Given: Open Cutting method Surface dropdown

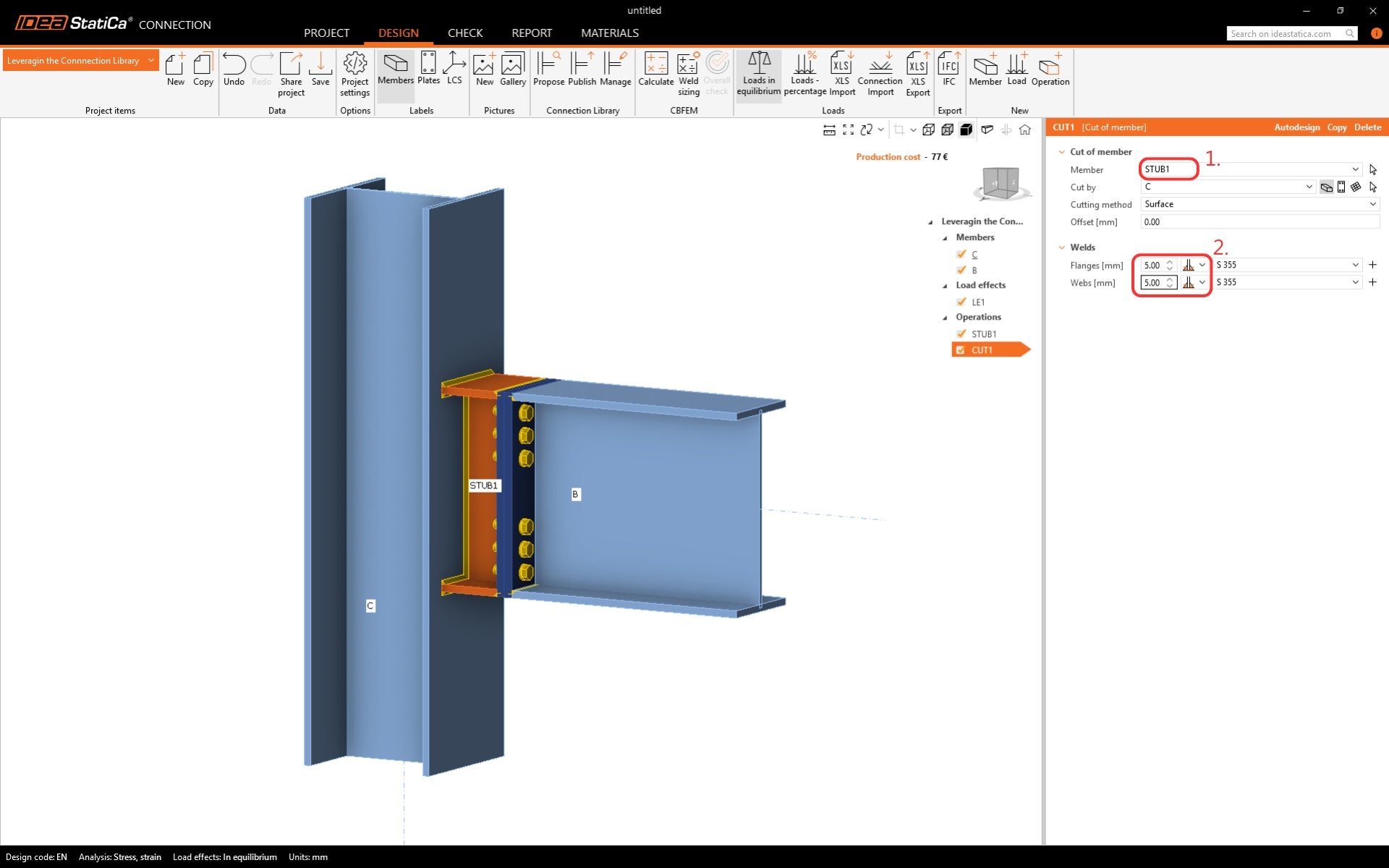Looking at the screenshot, I should click(1260, 204).
